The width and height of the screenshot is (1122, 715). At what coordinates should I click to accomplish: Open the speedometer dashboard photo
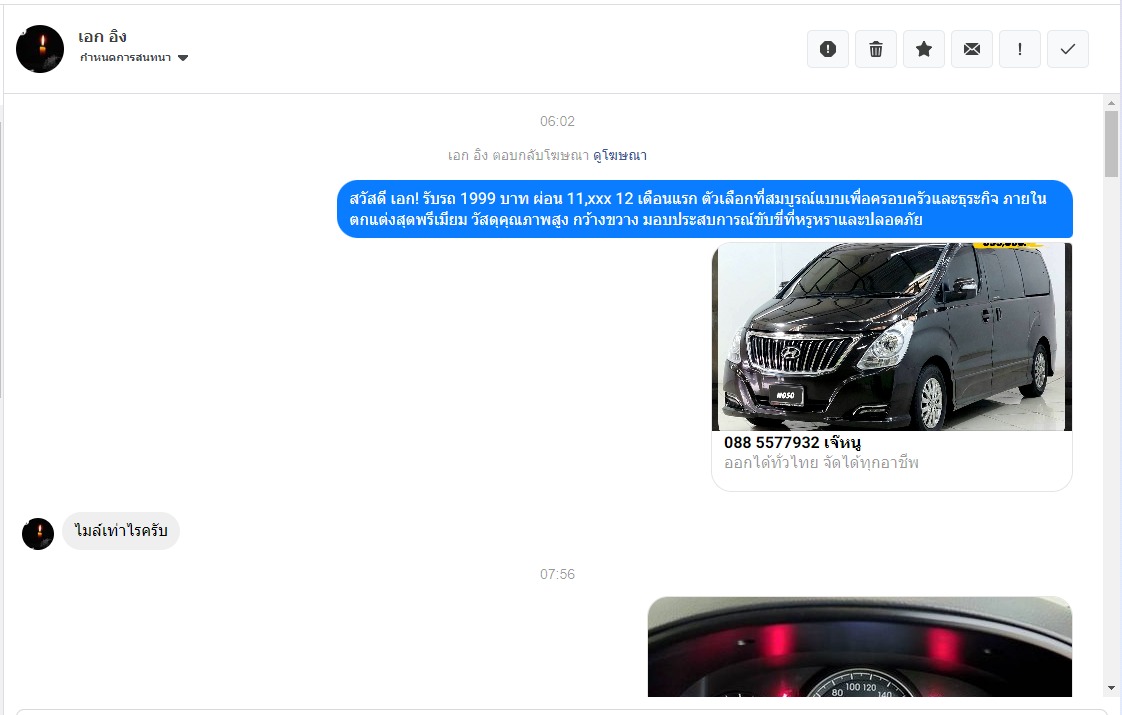[x=859, y=647]
